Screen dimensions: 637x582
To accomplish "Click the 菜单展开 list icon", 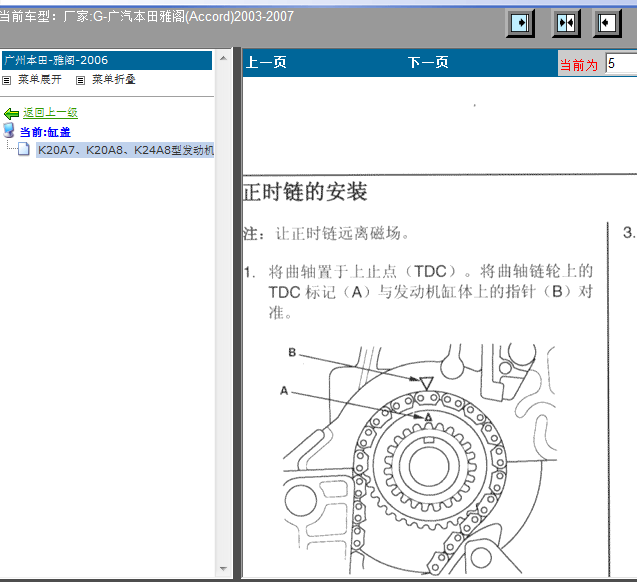I will [x=6, y=80].
